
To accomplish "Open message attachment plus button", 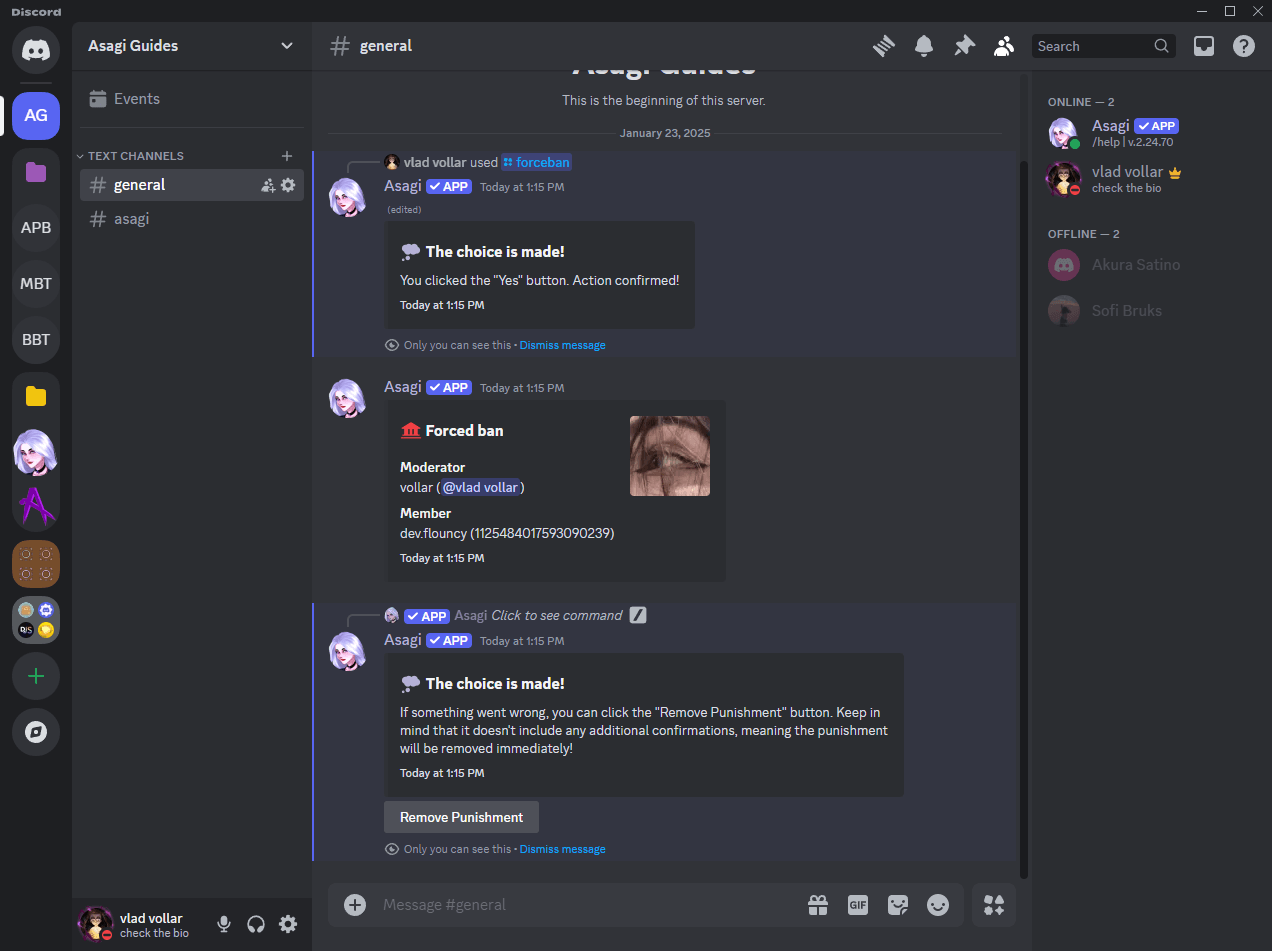I will pyautogui.click(x=355, y=905).
